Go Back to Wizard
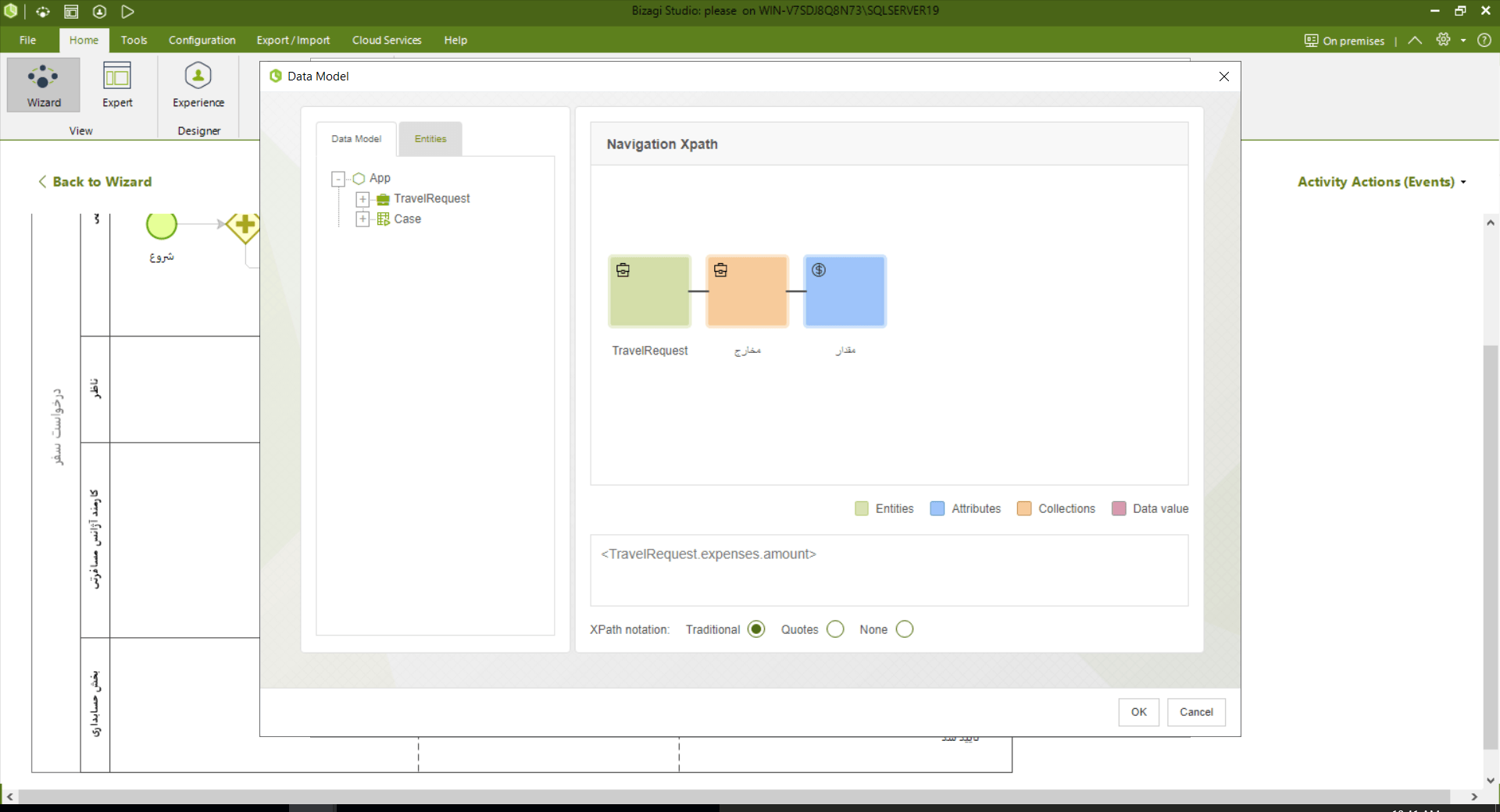 tap(95, 182)
